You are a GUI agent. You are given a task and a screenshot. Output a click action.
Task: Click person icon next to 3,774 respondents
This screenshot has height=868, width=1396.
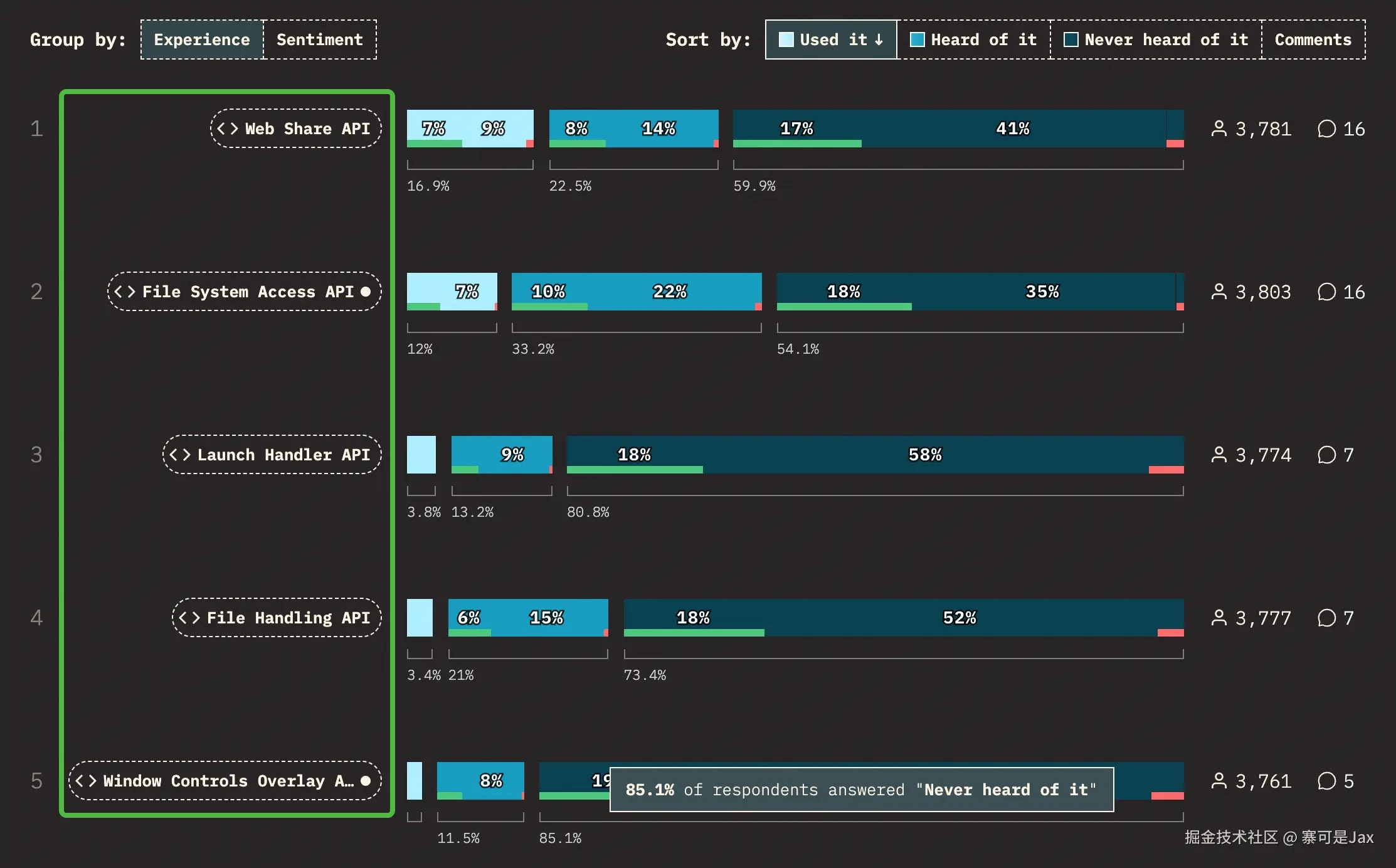[1219, 455]
